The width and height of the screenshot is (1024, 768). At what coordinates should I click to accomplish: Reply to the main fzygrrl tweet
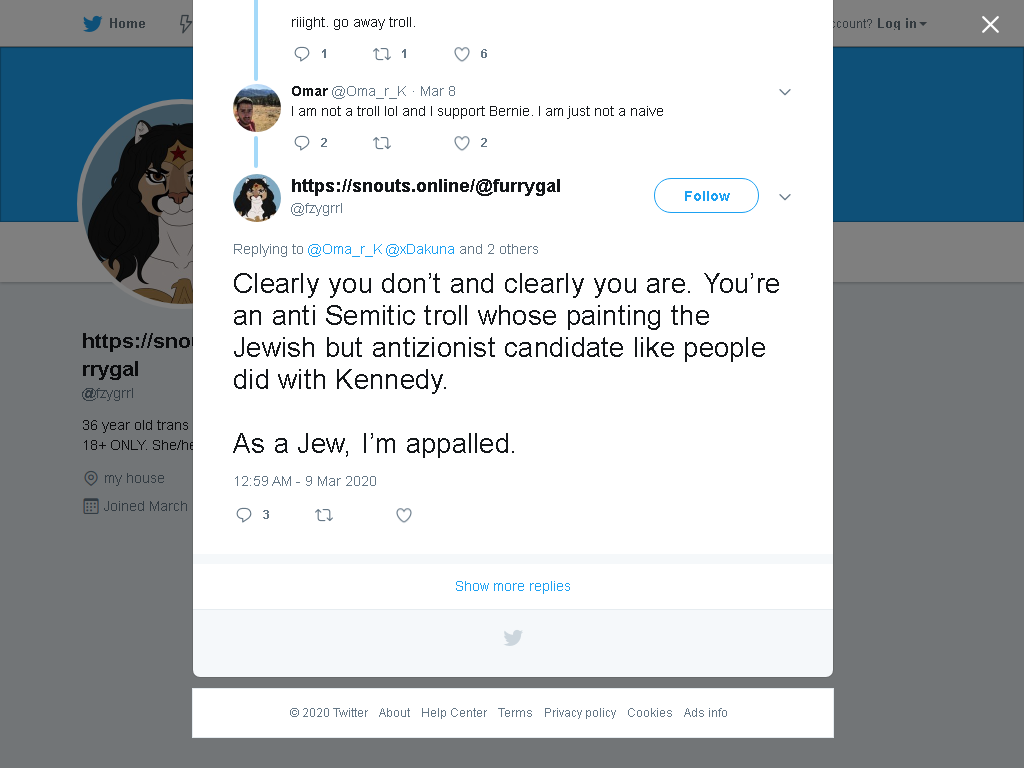click(244, 515)
